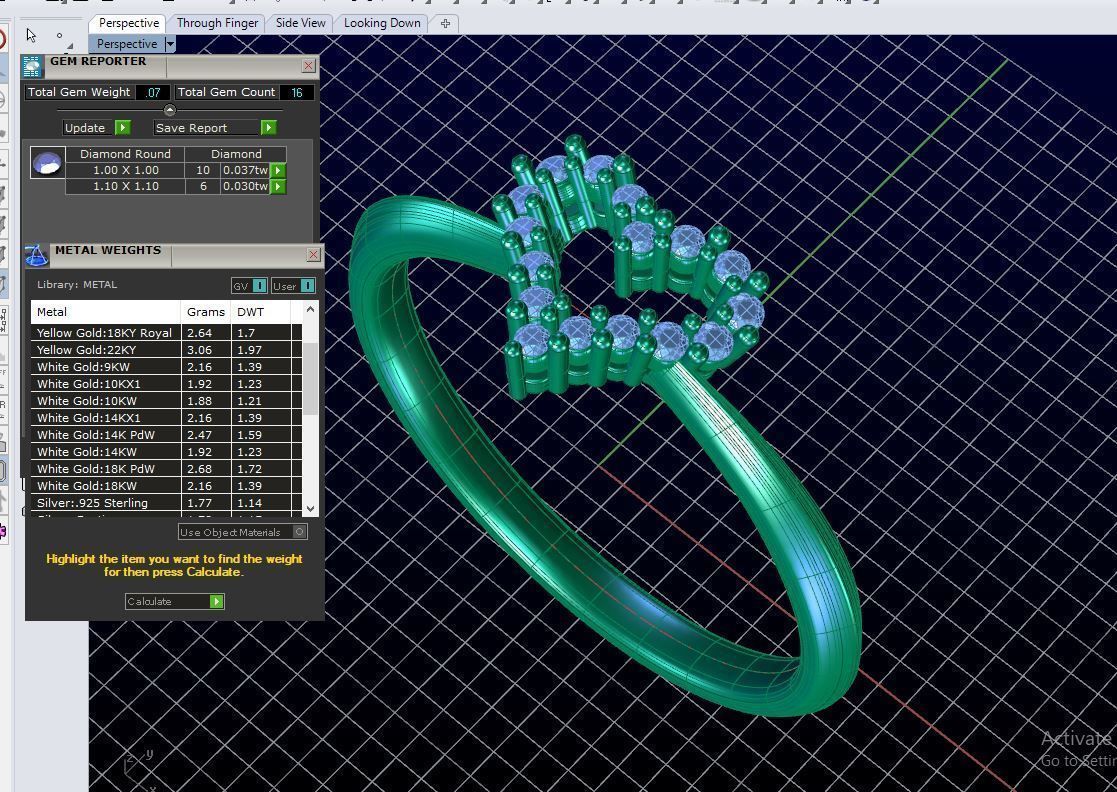
Task: Click the Total Gem Weight value .07
Action: (x=153, y=93)
